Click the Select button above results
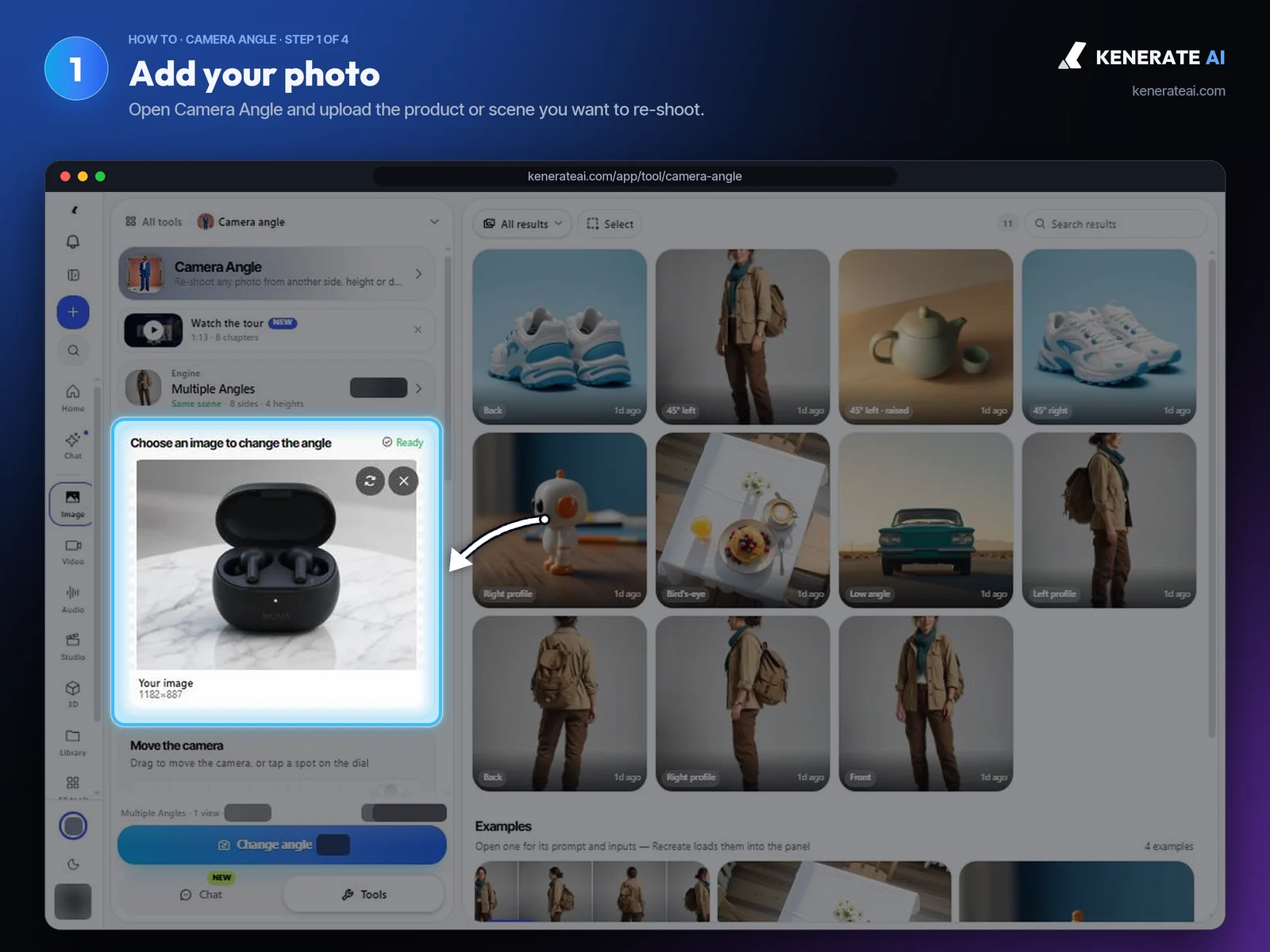1270x952 pixels. pyautogui.click(x=610, y=224)
